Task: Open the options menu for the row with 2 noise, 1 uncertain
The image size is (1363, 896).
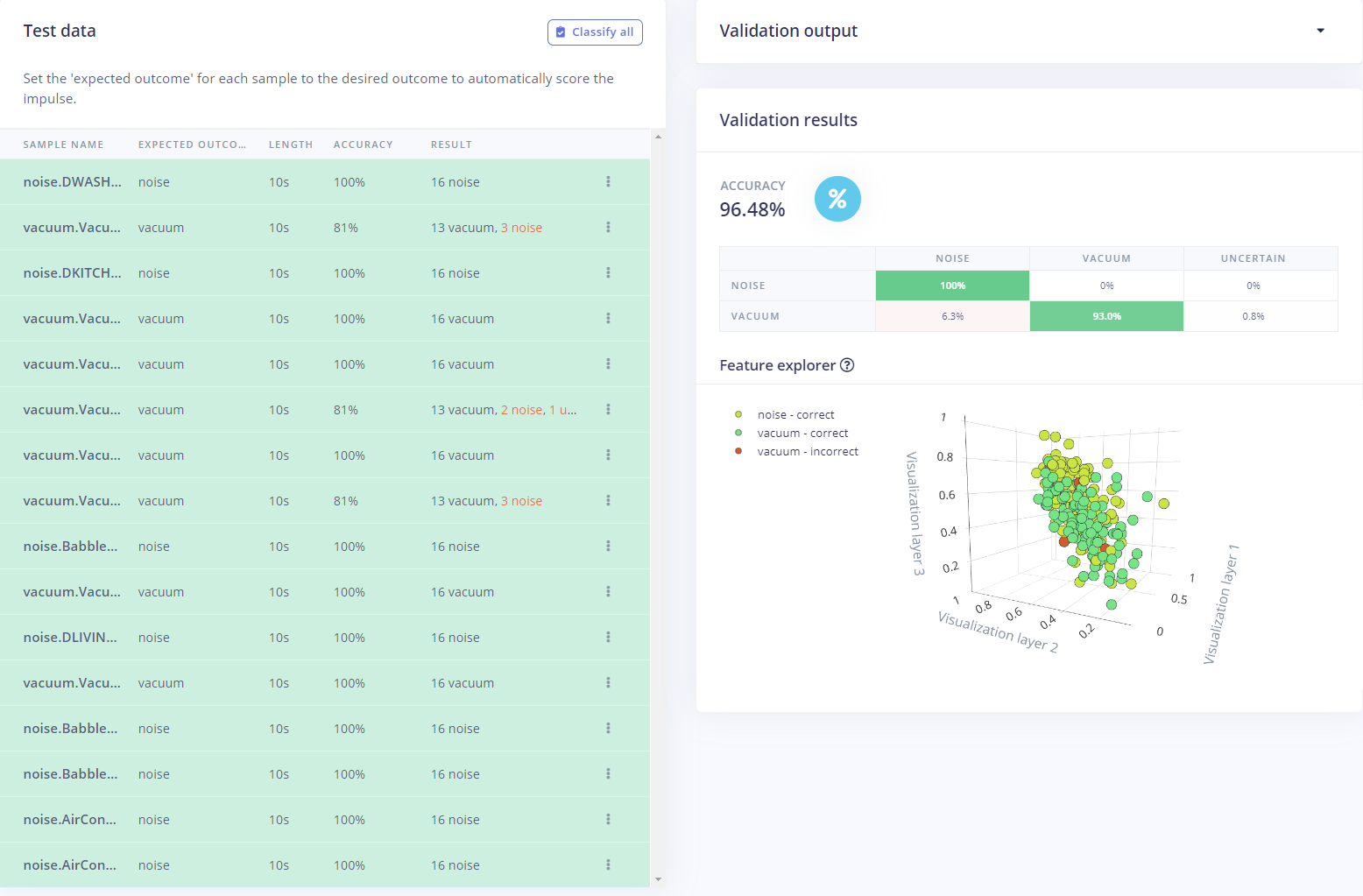Action: point(608,410)
